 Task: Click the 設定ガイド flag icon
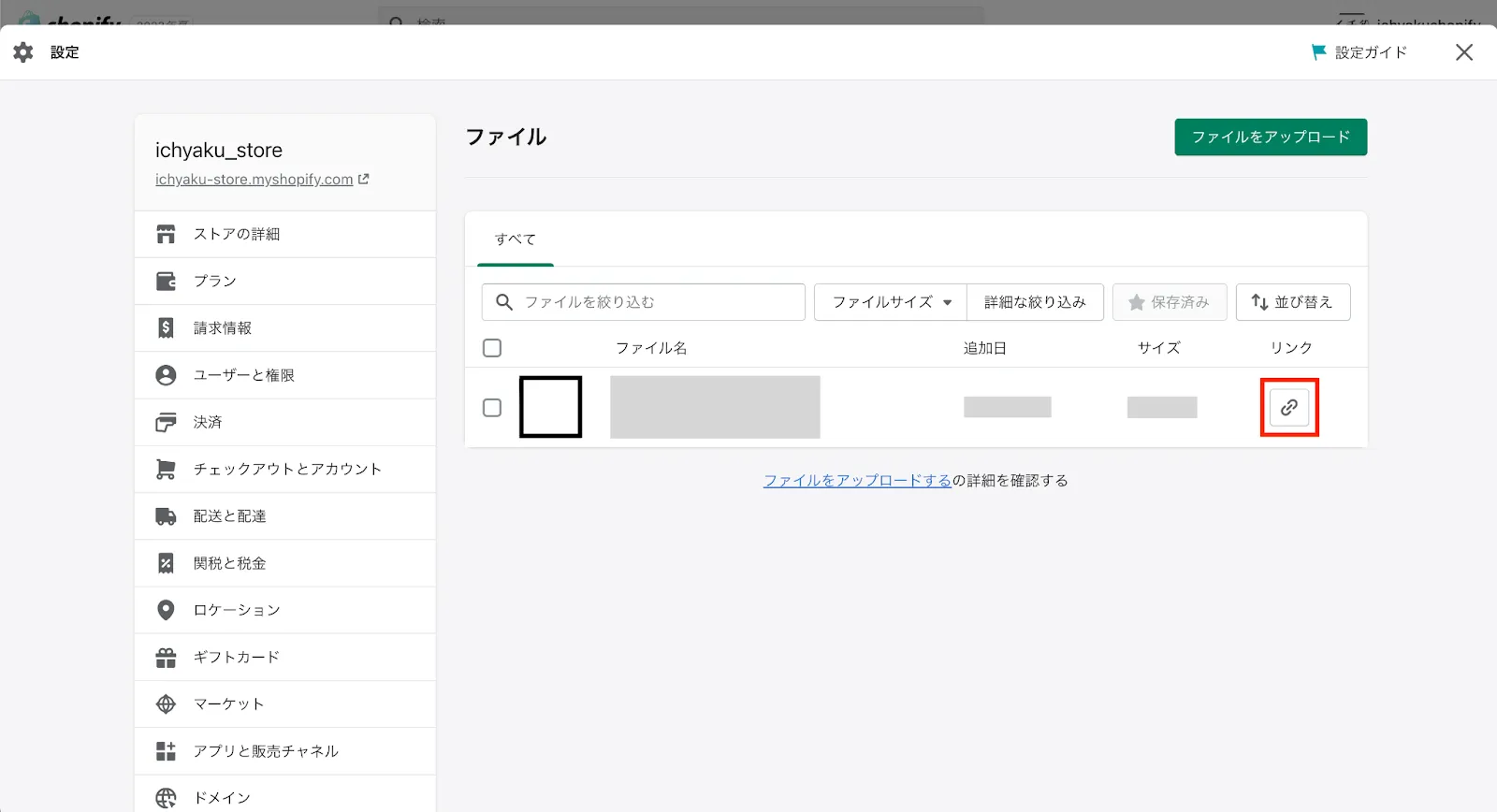coord(1319,52)
